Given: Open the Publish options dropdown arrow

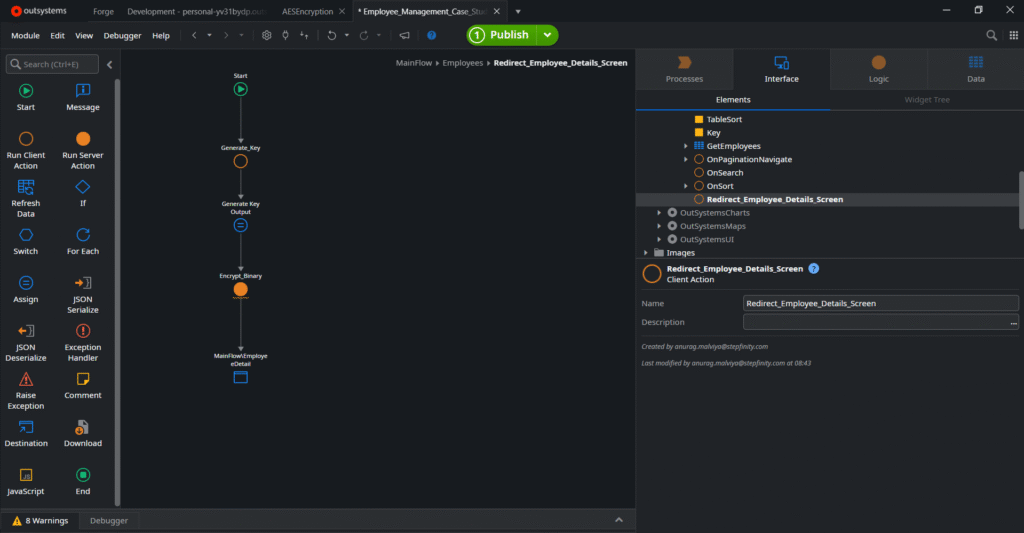Looking at the screenshot, I should click(547, 35).
